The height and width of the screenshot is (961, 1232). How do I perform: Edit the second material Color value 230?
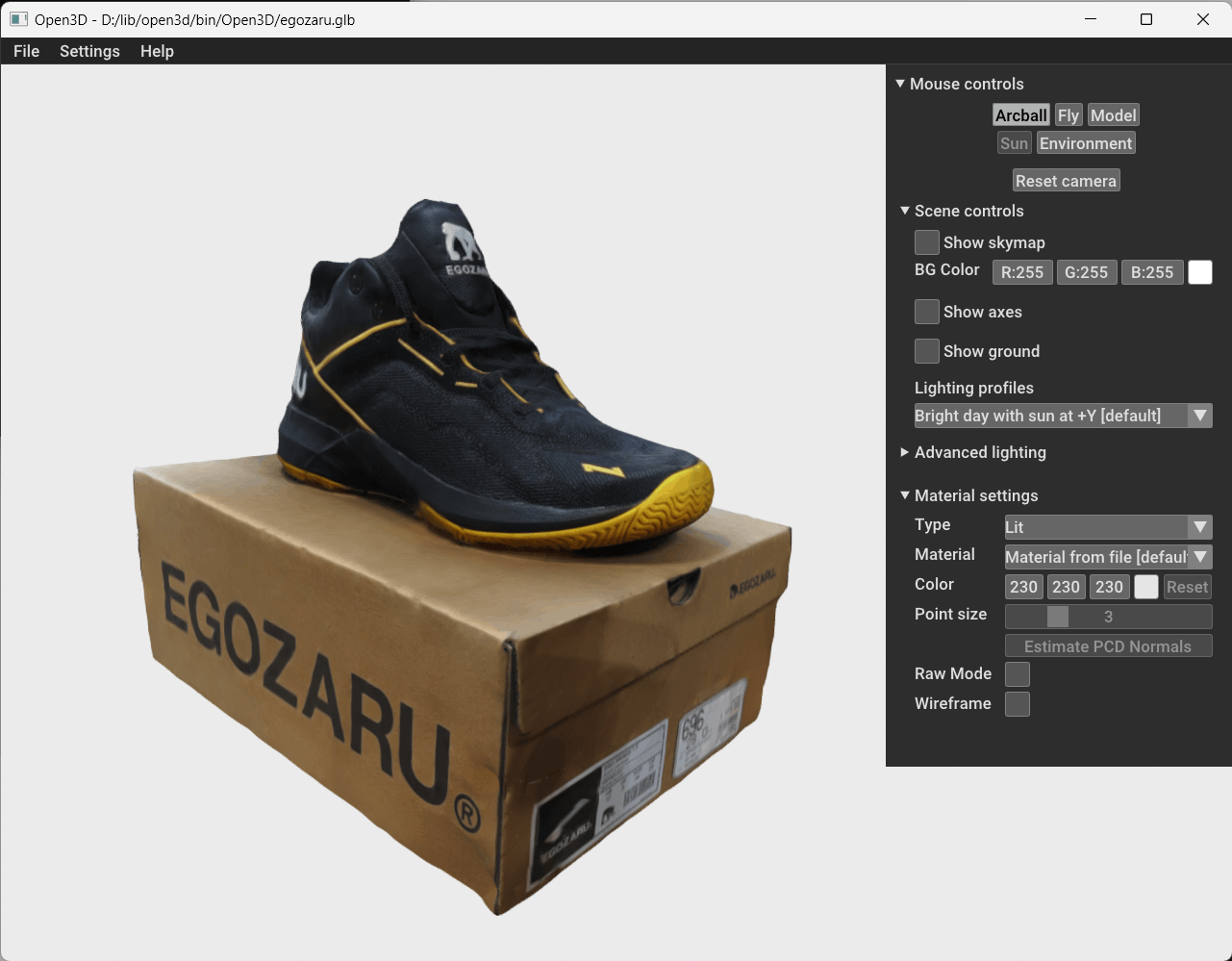(x=1066, y=587)
